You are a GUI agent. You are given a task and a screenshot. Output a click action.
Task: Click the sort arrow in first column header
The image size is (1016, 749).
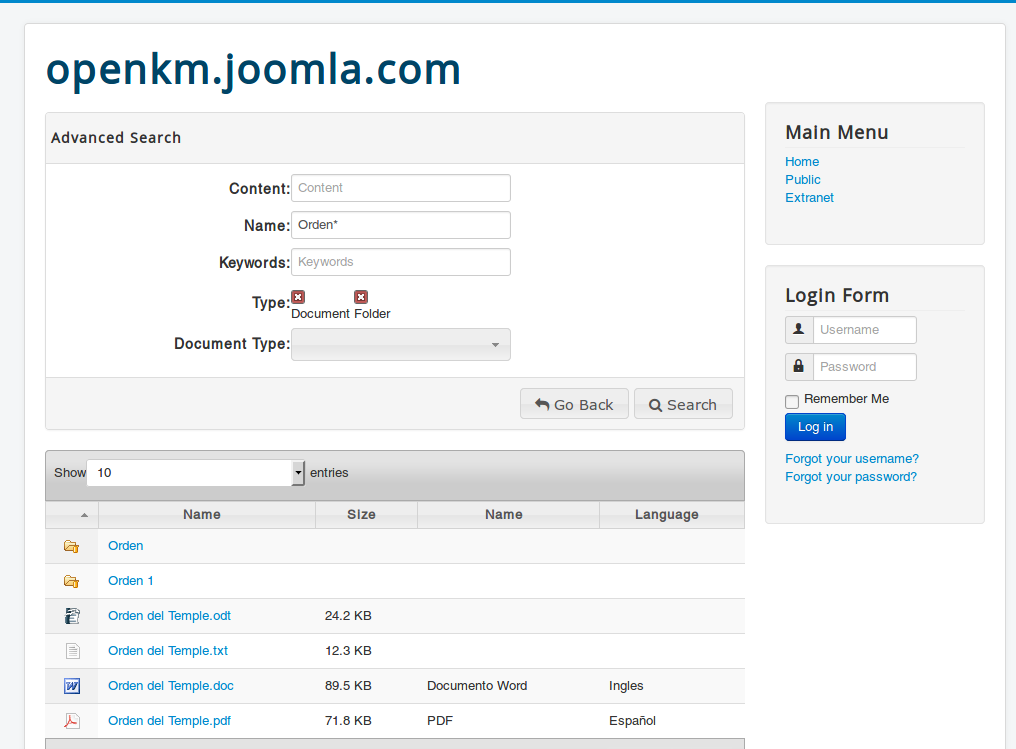click(x=84, y=514)
